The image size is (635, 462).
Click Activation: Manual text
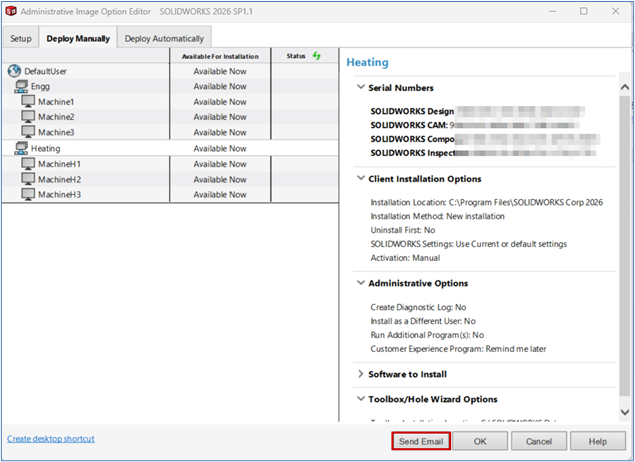[405, 258]
